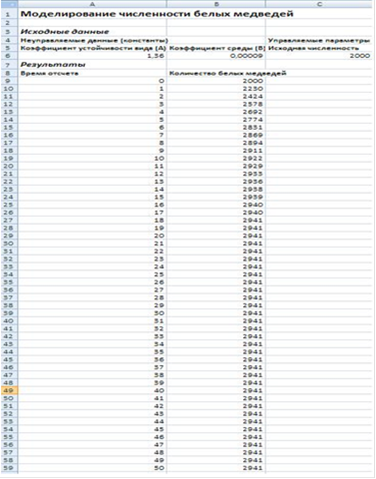The image size is (376, 479).
Task: Select the cell showing bear count 2250
Action: coord(216,89)
